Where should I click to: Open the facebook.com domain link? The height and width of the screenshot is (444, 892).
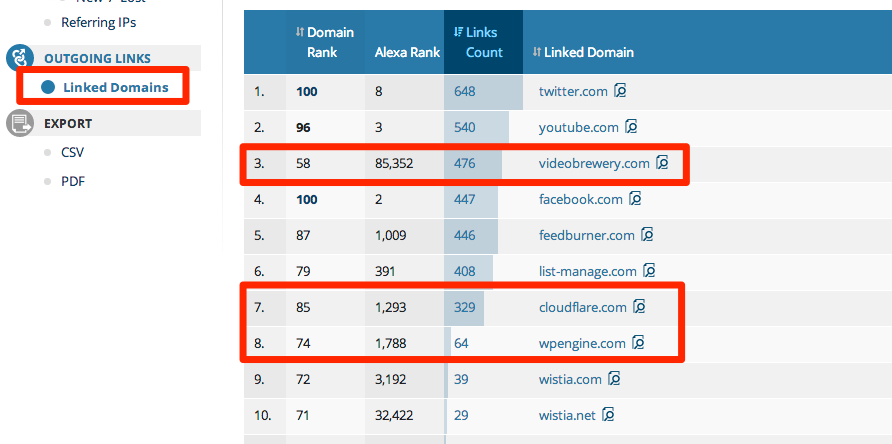581,199
